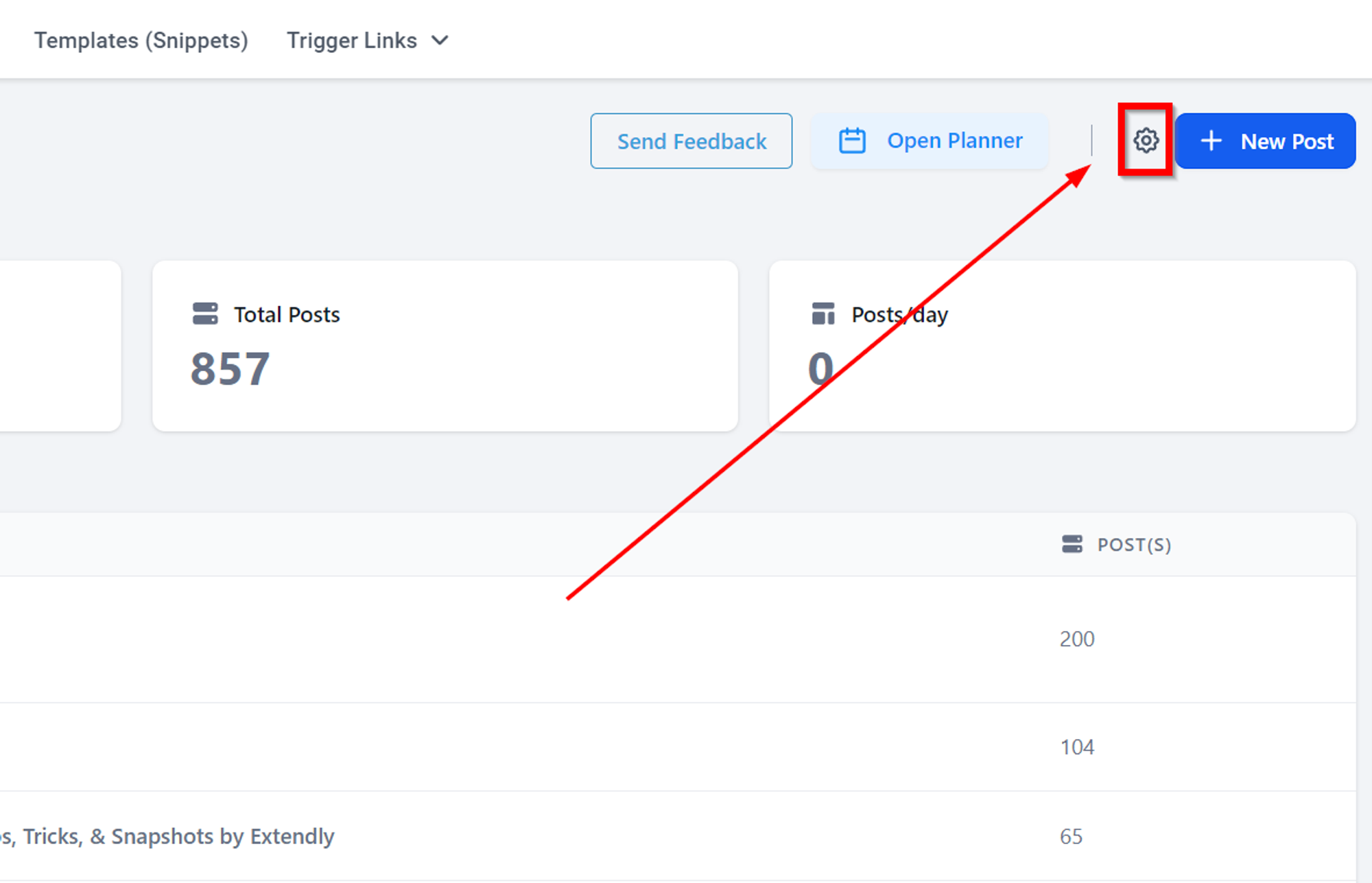Open the row with 104 posts
The image size is (1372, 883).
[x=678, y=747]
